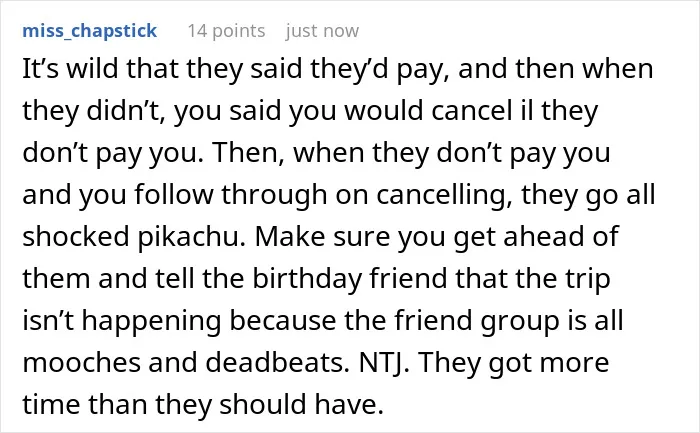This screenshot has height=433, width=700.
Task: Click the phrase 'shocked pikachu' in the comment
Action: pyautogui.click(x=131, y=237)
